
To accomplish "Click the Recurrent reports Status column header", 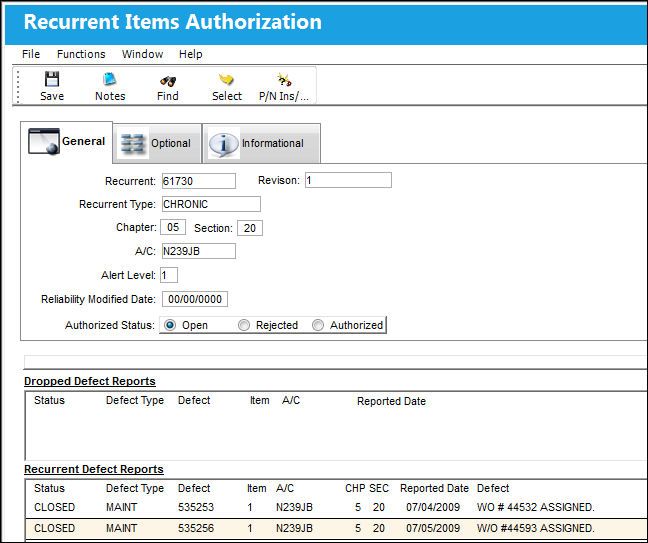I will (x=49, y=488).
